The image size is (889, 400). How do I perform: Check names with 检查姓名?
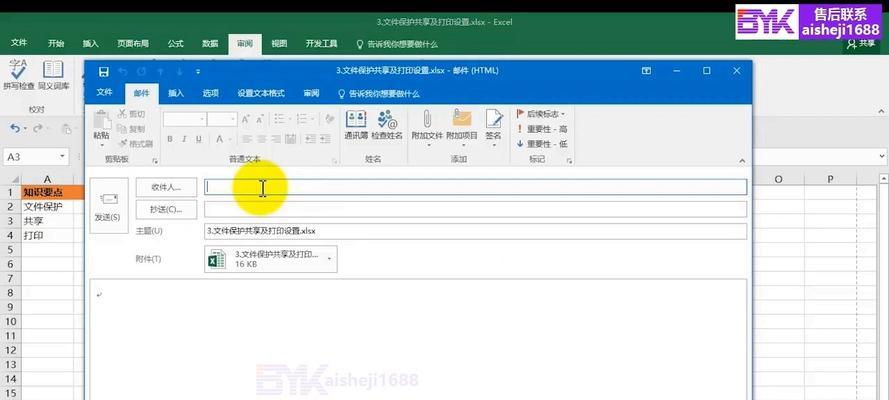(x=387, y=126)
